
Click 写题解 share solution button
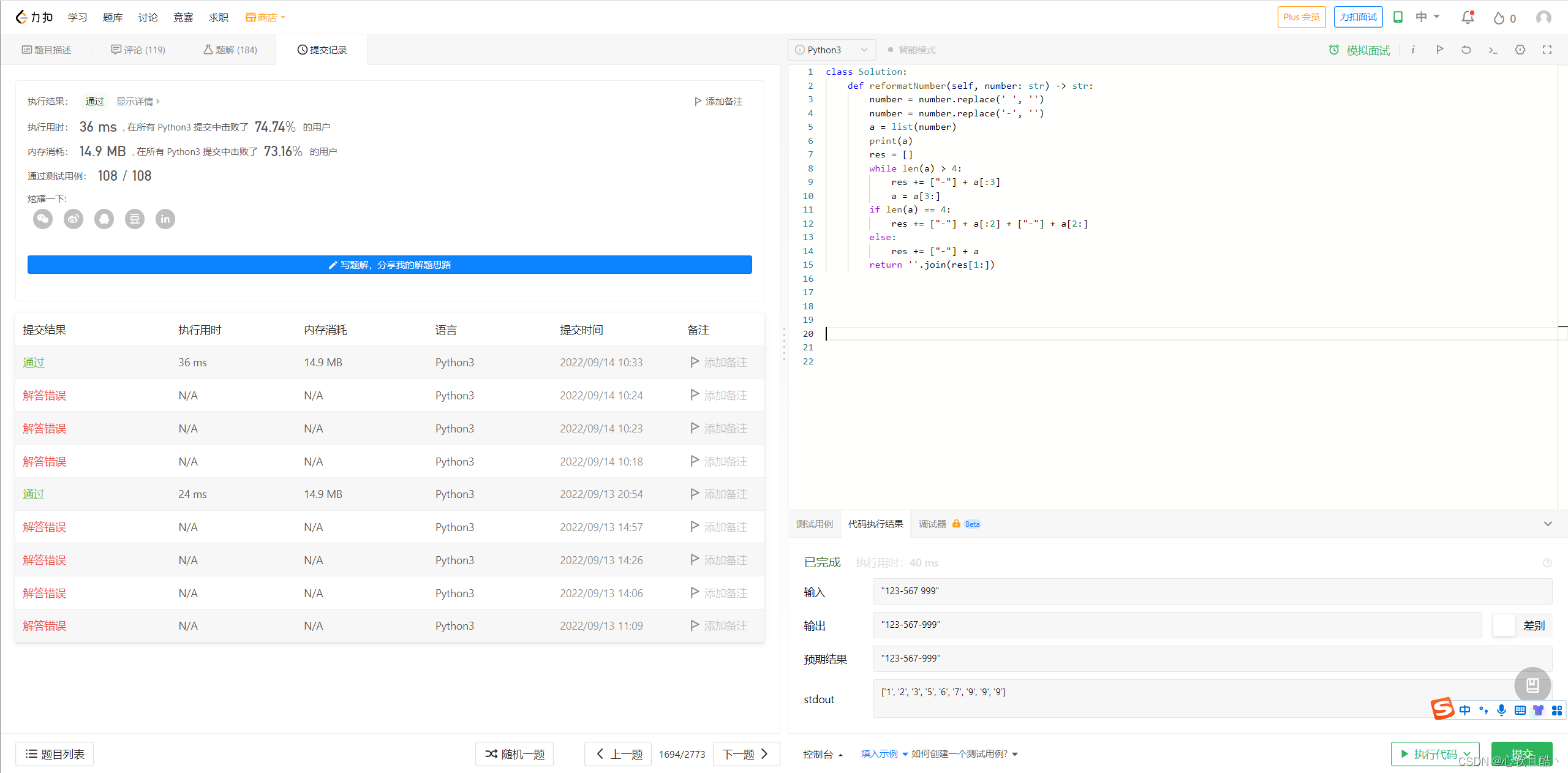pyautogui.click(x=390, y=265)
